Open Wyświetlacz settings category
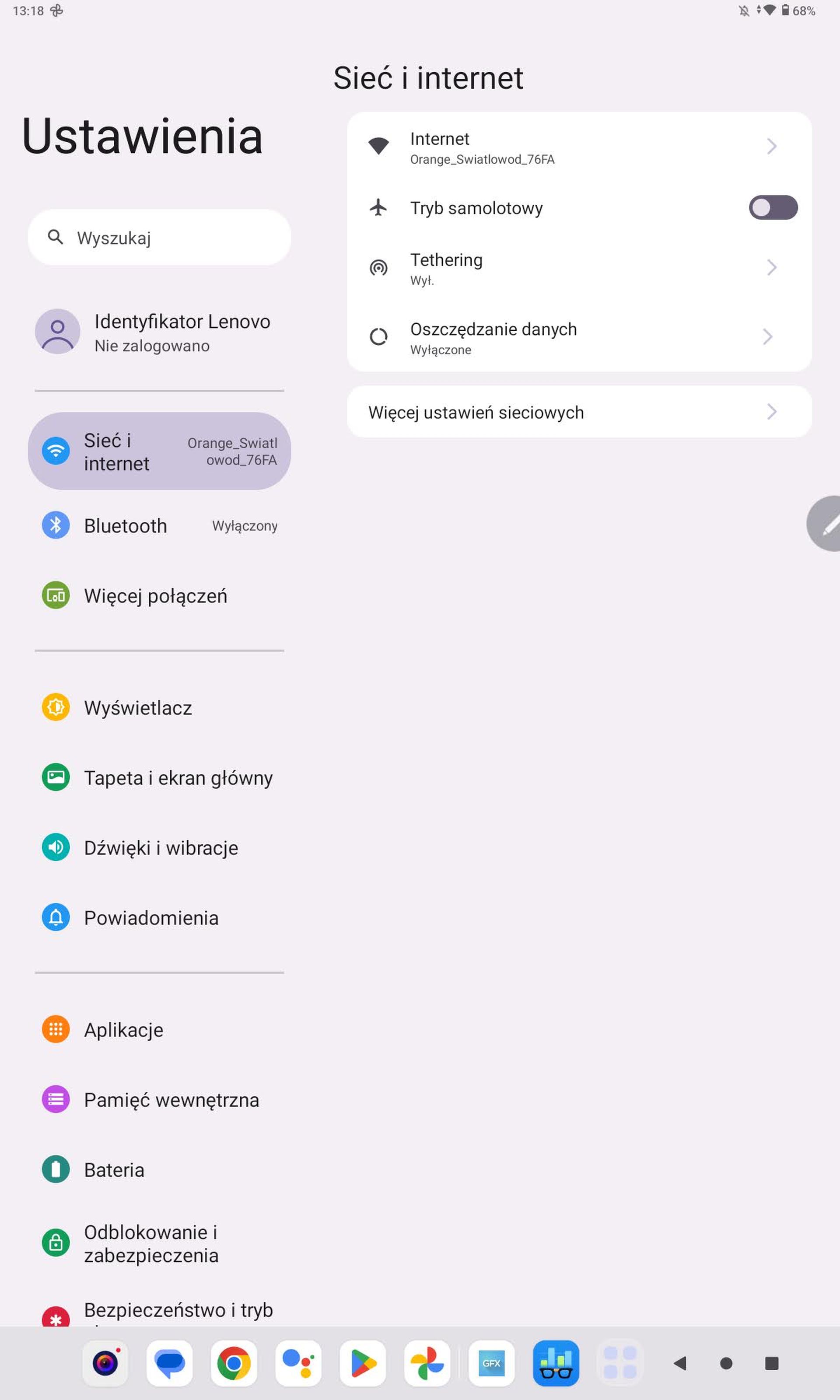 point(159,707)
